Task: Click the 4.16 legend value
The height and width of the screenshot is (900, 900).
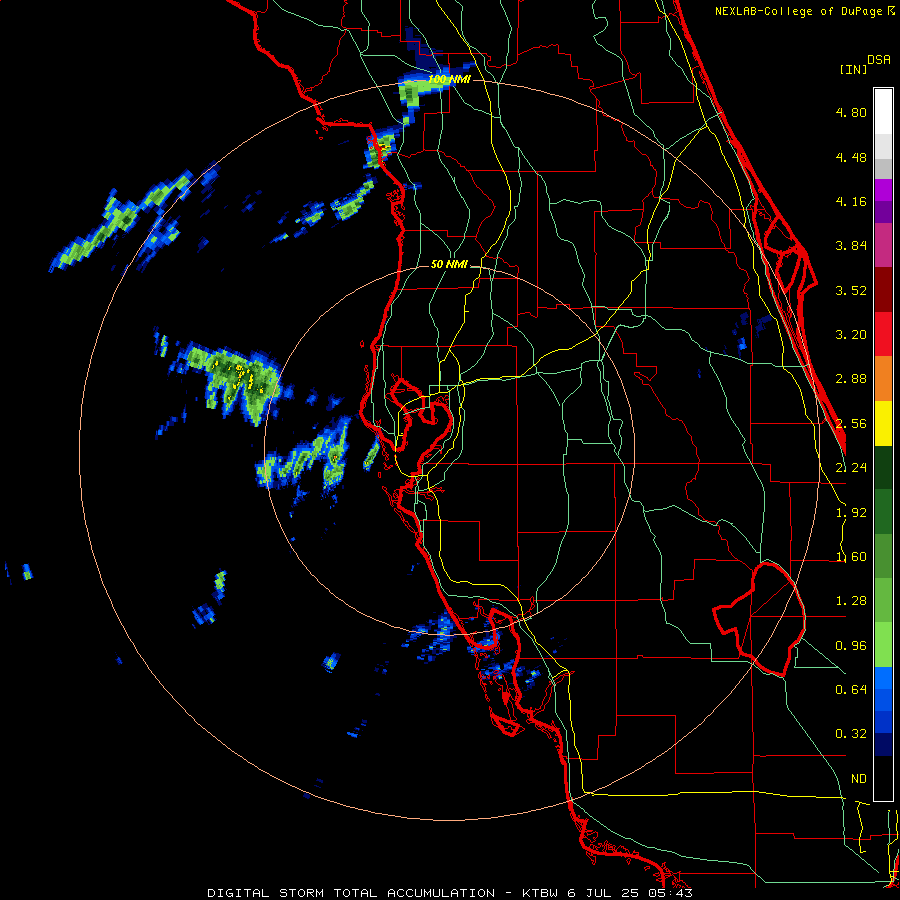Action: 851,201
